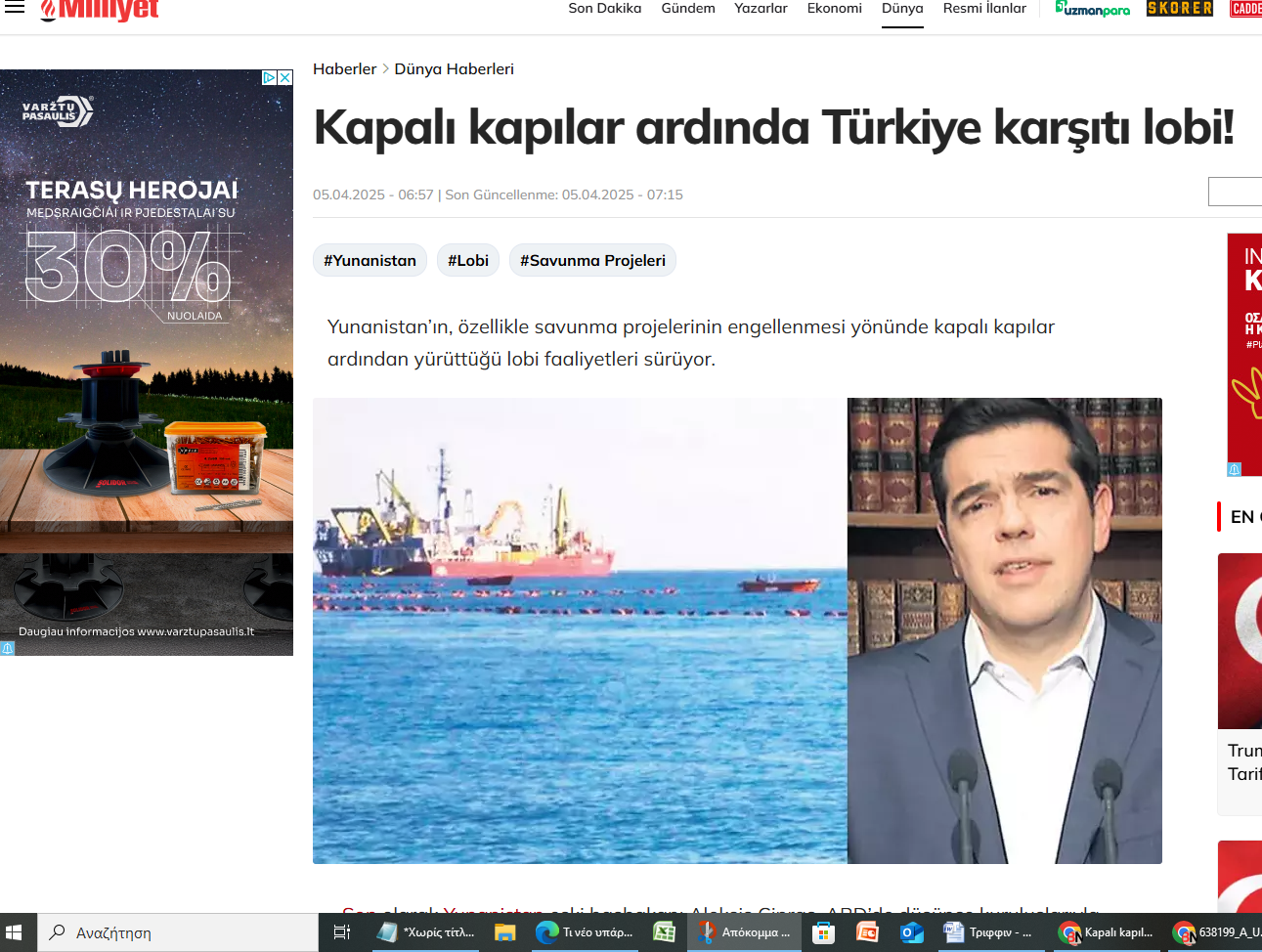The width and height of the screenshot is (1262, 952).
Task: Open the #Savunma Projeleri tag
Action: (592, 261)
